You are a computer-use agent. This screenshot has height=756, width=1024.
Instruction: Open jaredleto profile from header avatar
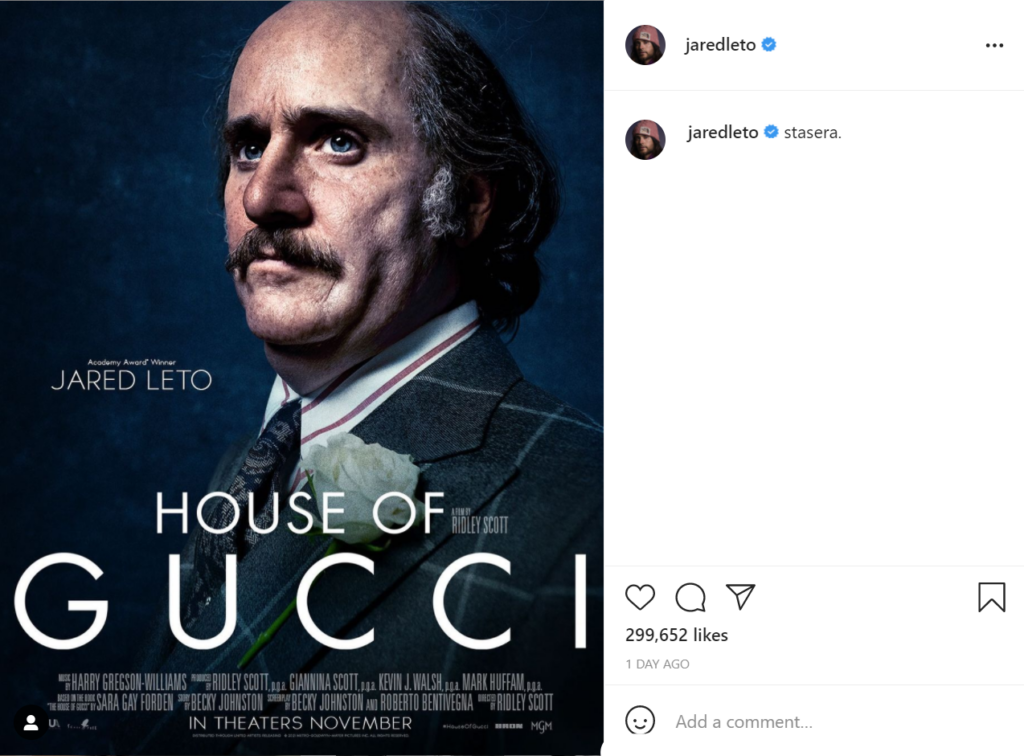click(645, 45)
